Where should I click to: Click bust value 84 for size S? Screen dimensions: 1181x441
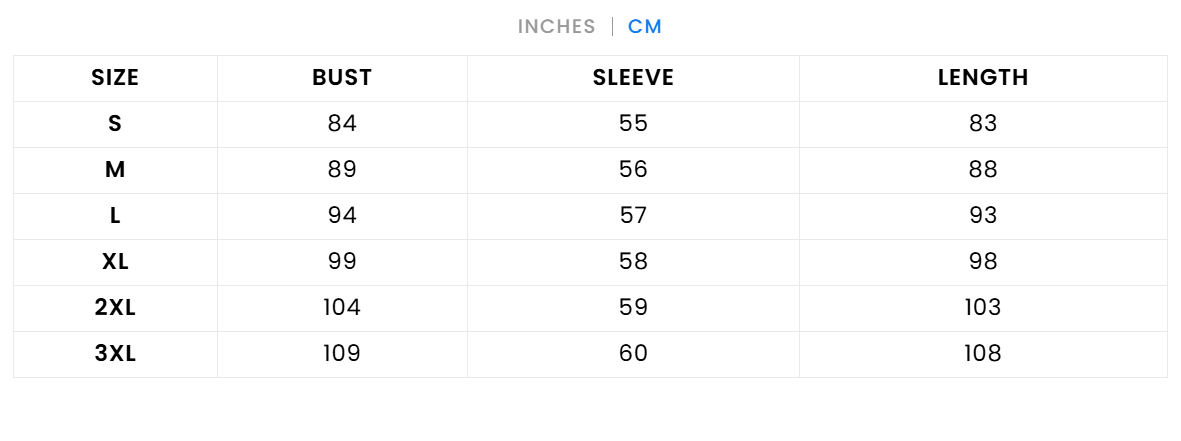click(x=342, y=124)
